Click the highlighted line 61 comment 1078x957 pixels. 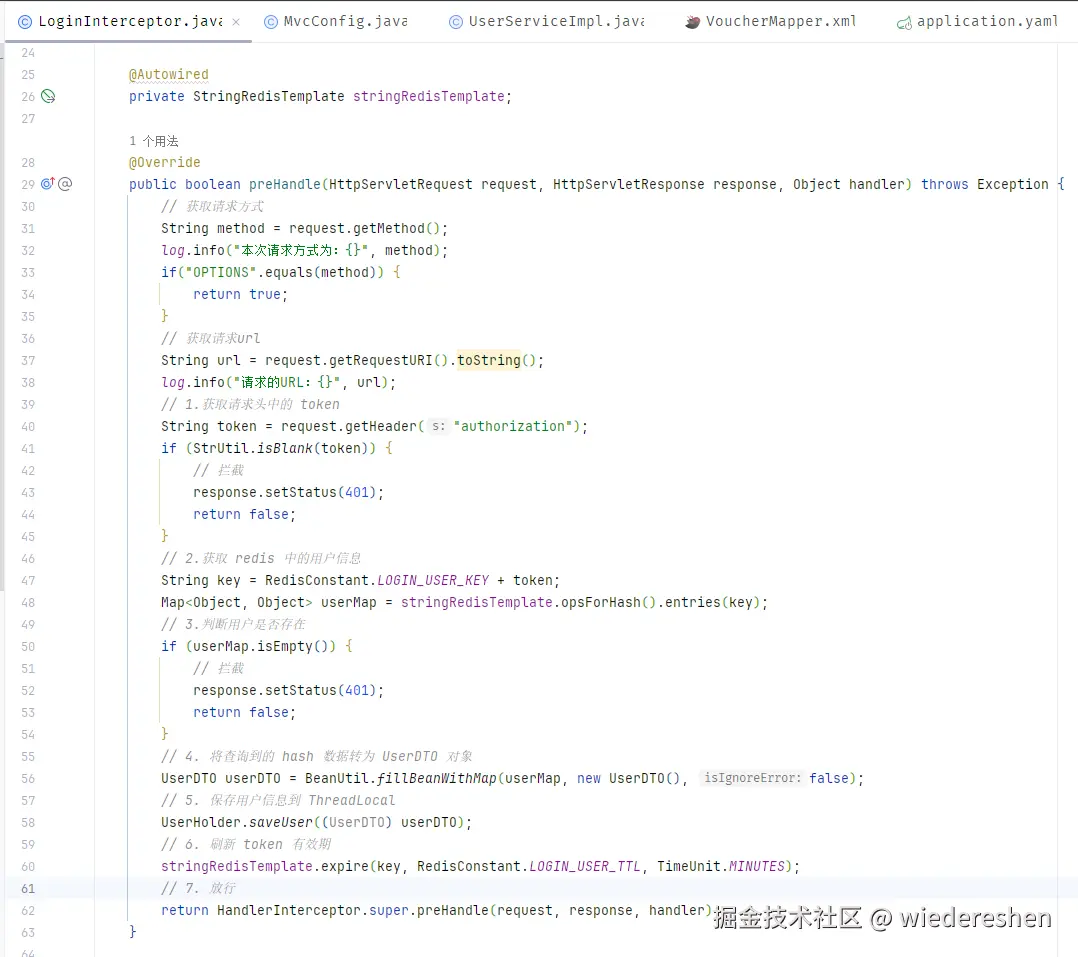tap(200, 888)
